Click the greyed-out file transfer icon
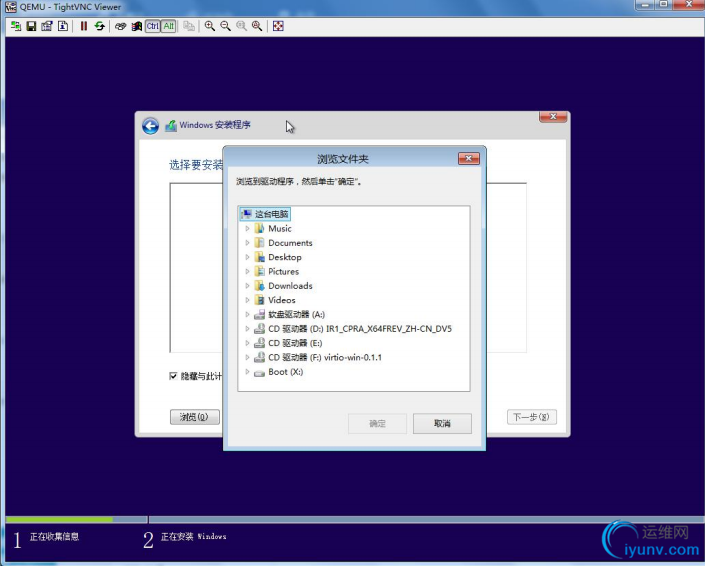 pyautogui.click(x=189, y=26)
